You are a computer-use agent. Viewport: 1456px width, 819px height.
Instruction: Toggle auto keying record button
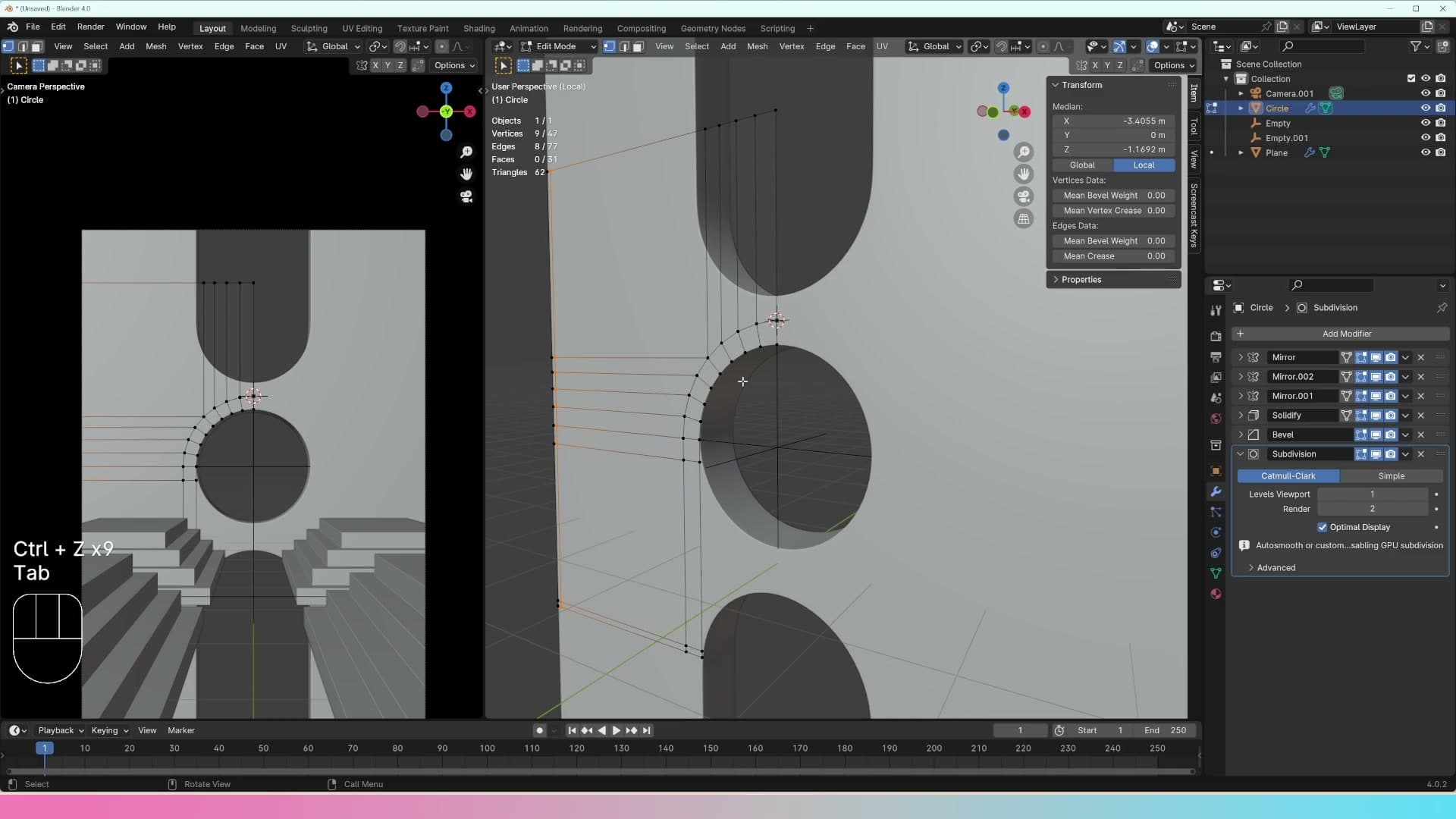pos(539,730)
